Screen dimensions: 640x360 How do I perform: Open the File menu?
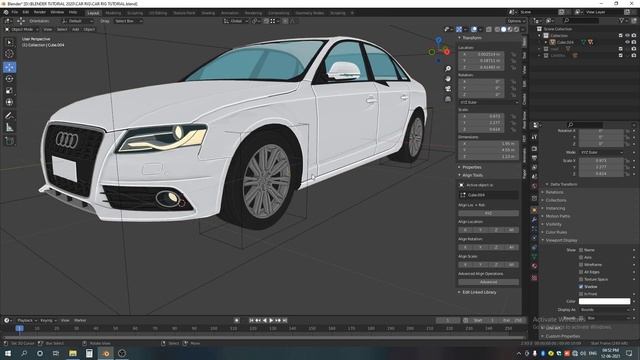coord(15,12)
